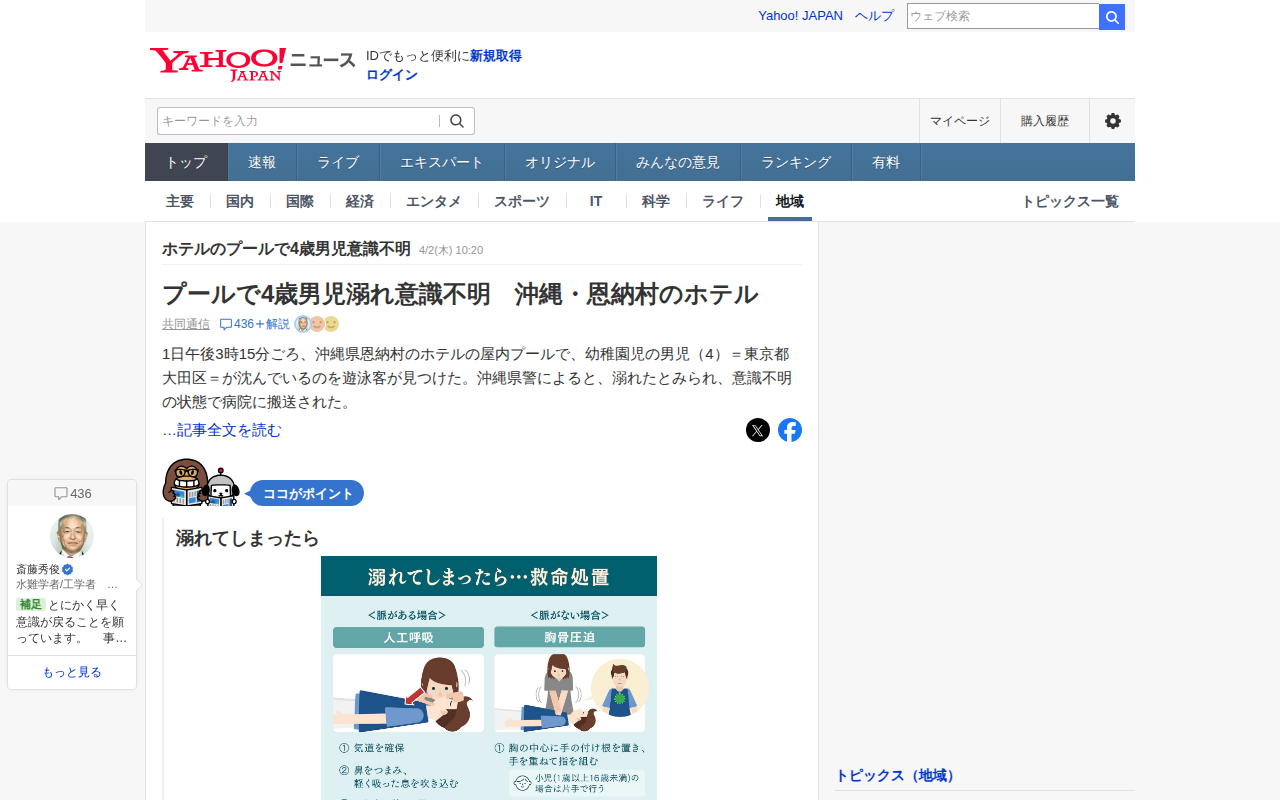Click the commentator avatars beside the comment count
This screenshot has height=800, width=1280.
point(317,324)
